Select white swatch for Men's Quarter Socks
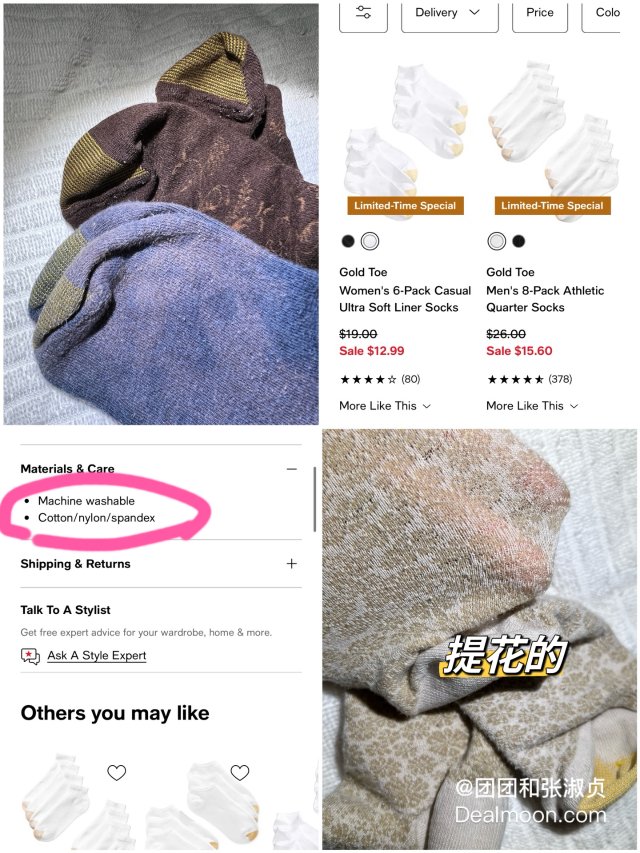 (496, 241)
